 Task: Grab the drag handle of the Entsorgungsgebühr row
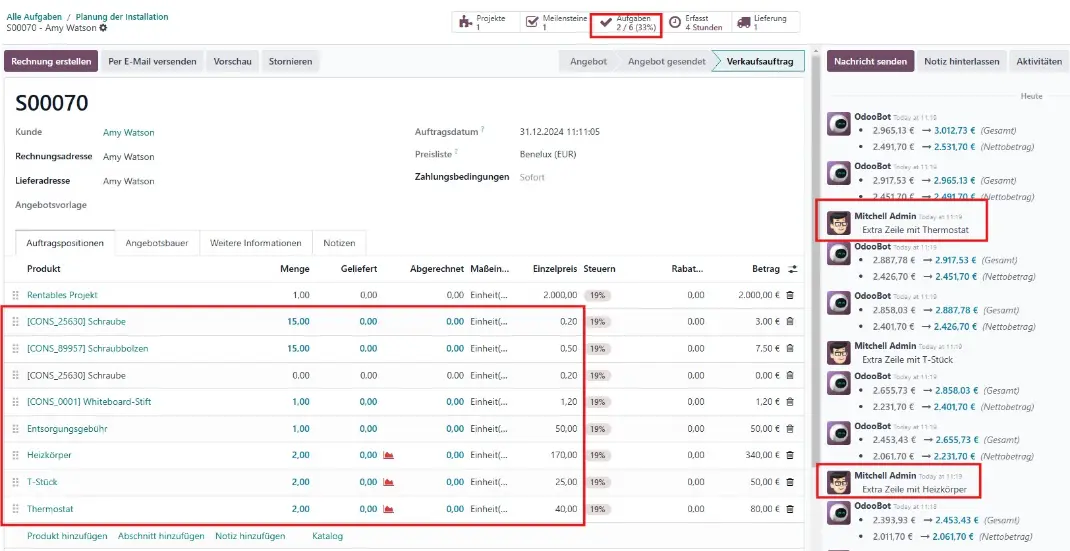15,429
